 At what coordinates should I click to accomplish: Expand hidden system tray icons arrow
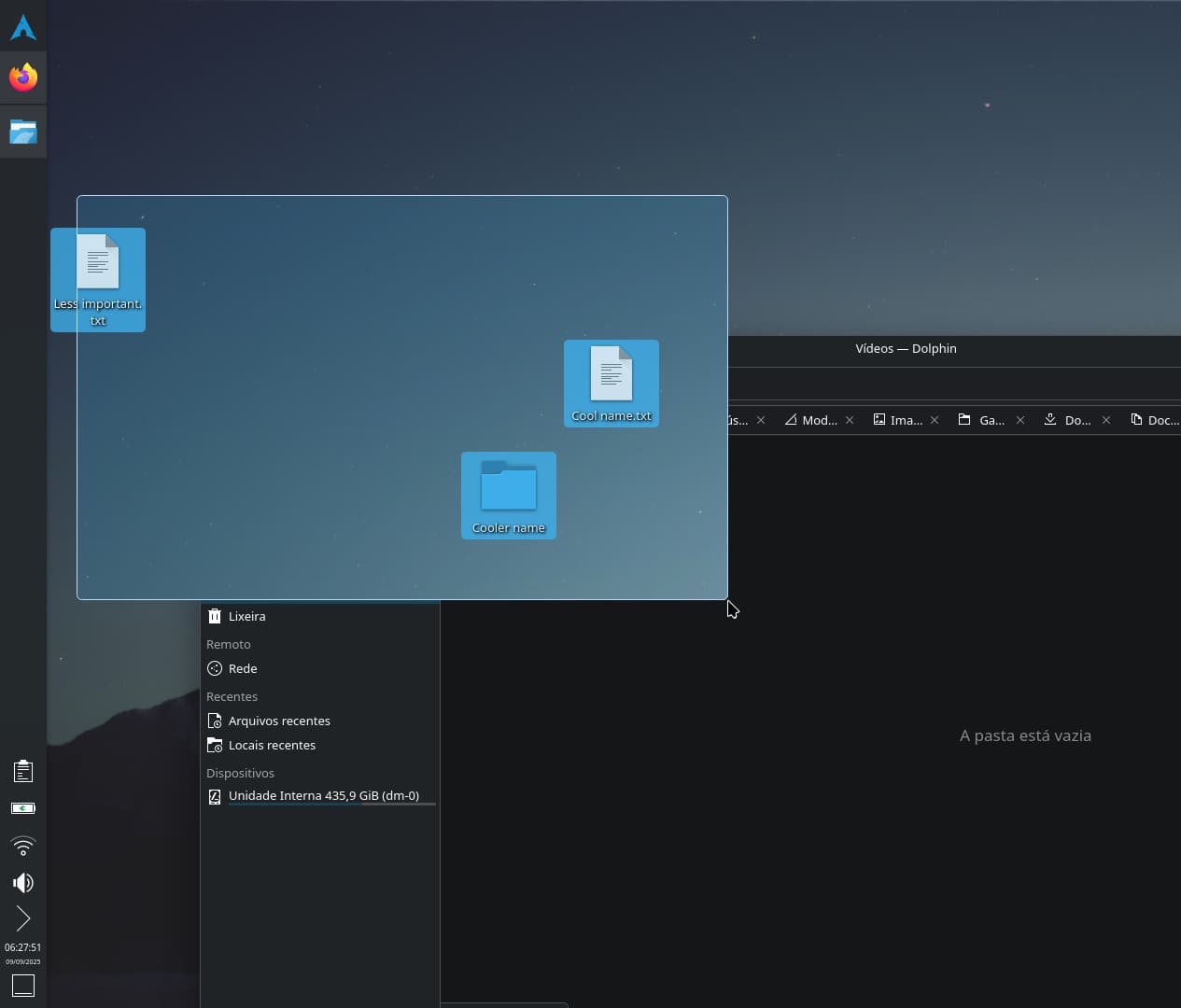tap(23, 919)
